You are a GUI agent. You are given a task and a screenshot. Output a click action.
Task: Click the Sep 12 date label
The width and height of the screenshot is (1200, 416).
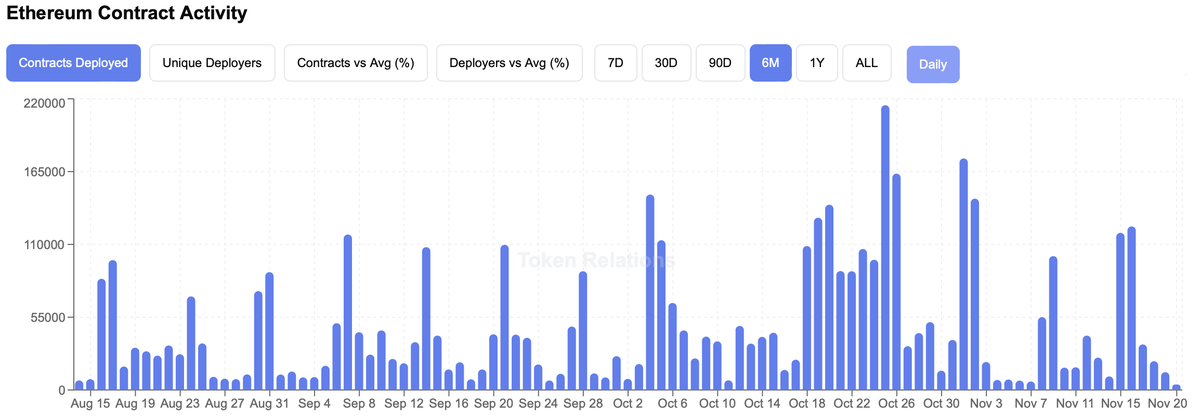click(403, 404)
